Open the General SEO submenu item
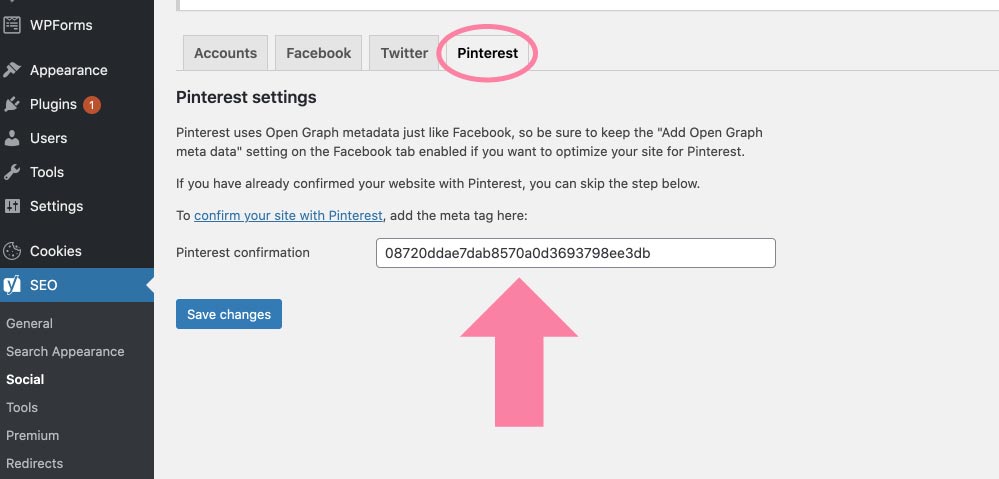The image size is (999, 479). point(29,324)
